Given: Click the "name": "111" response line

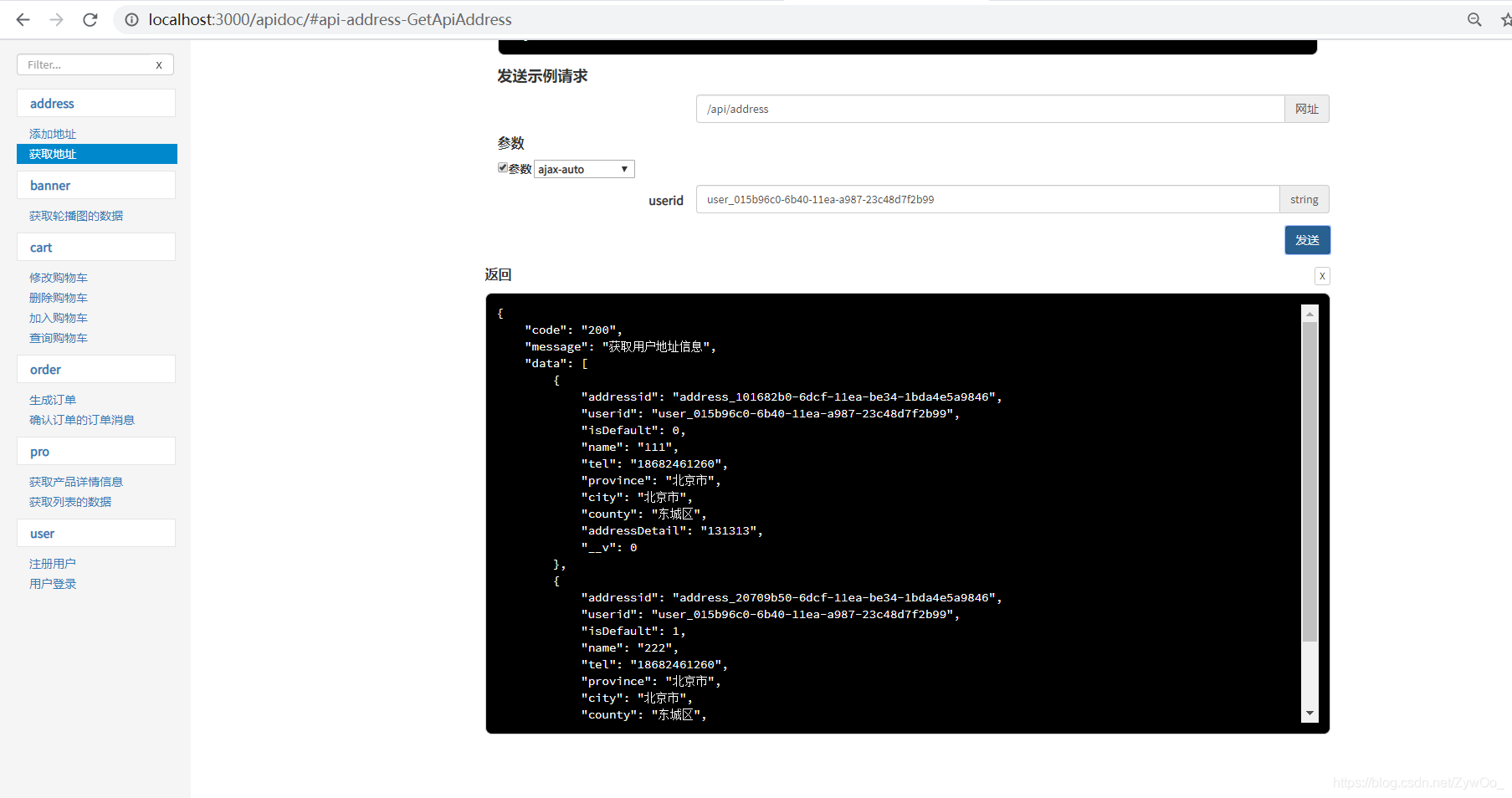Looking at the screenshot, I should coord(629,447).
